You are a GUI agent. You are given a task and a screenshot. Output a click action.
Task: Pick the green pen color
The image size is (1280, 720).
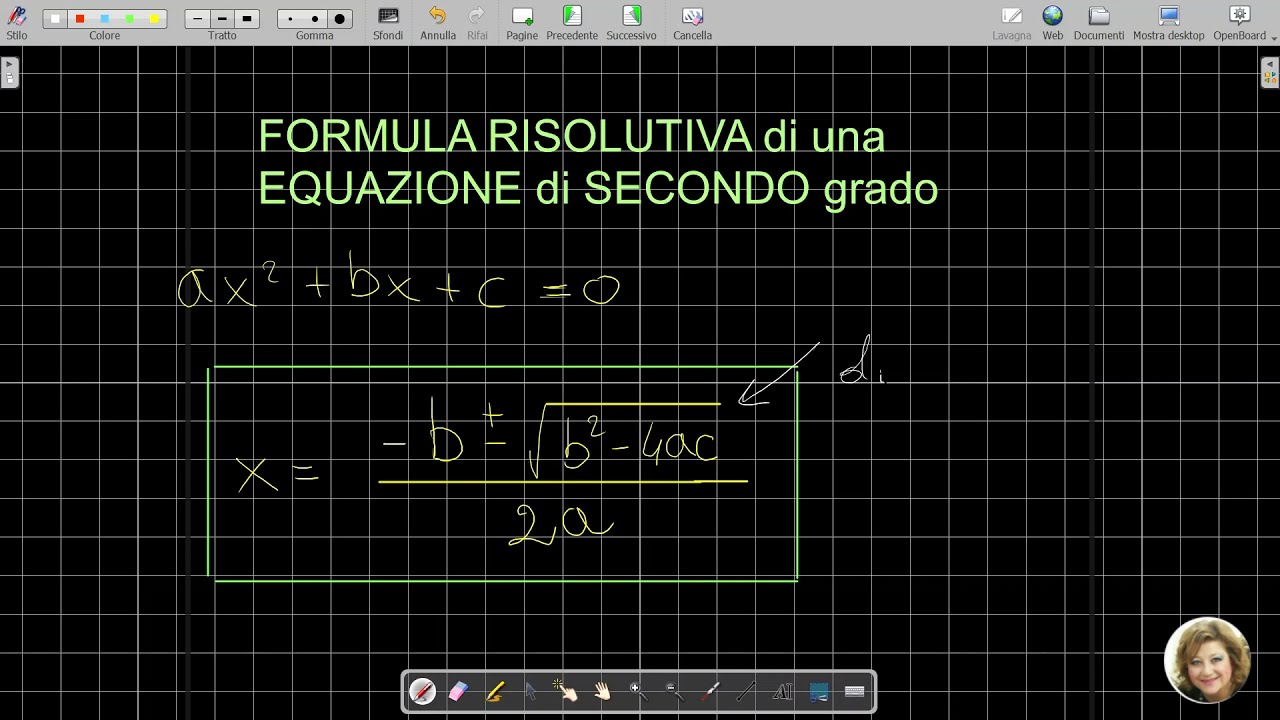point(129,18)
